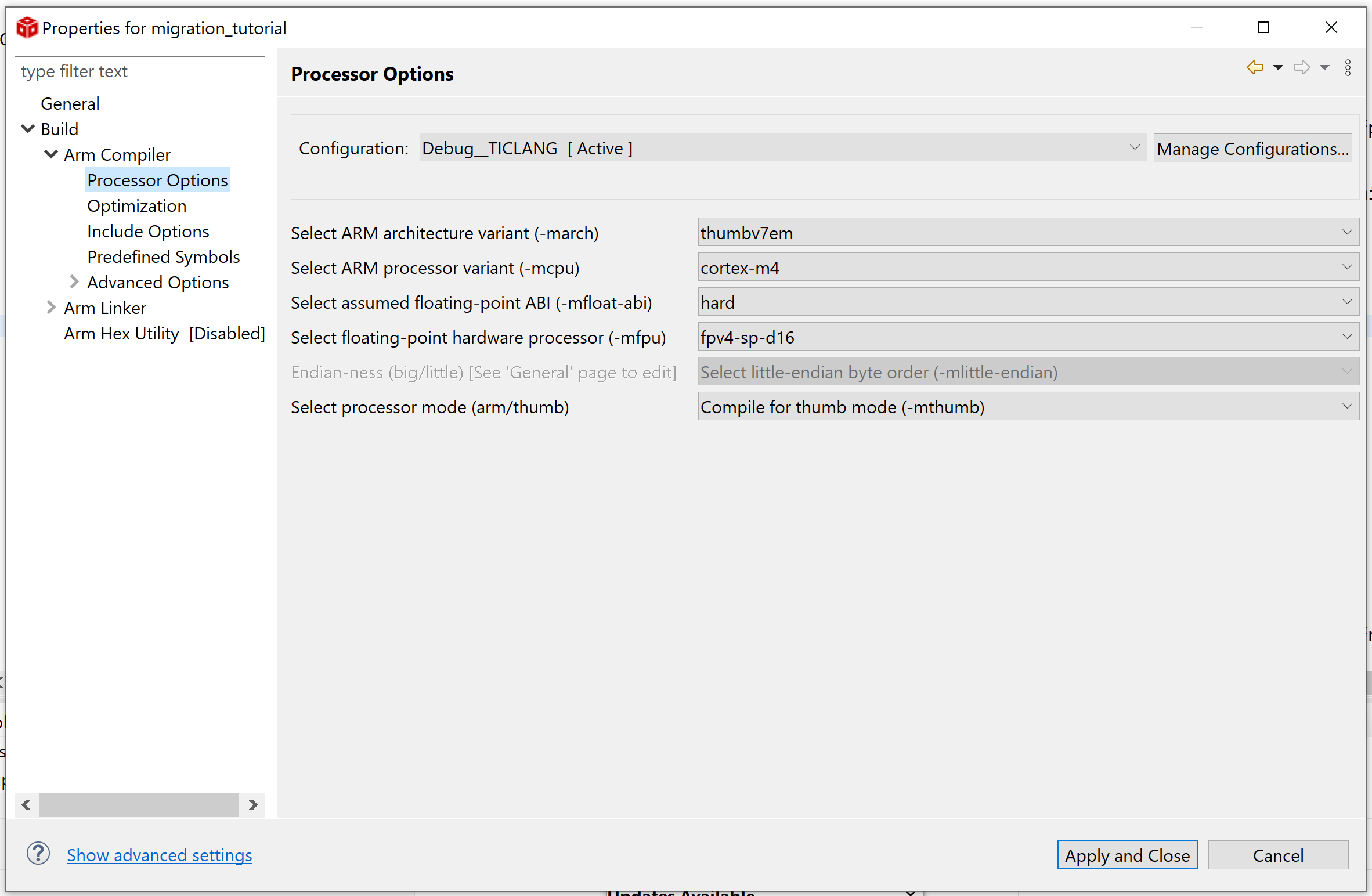Open the forward history dropdown arrow
This screenshot has width=1372, height=896.
click(1324, 68)
